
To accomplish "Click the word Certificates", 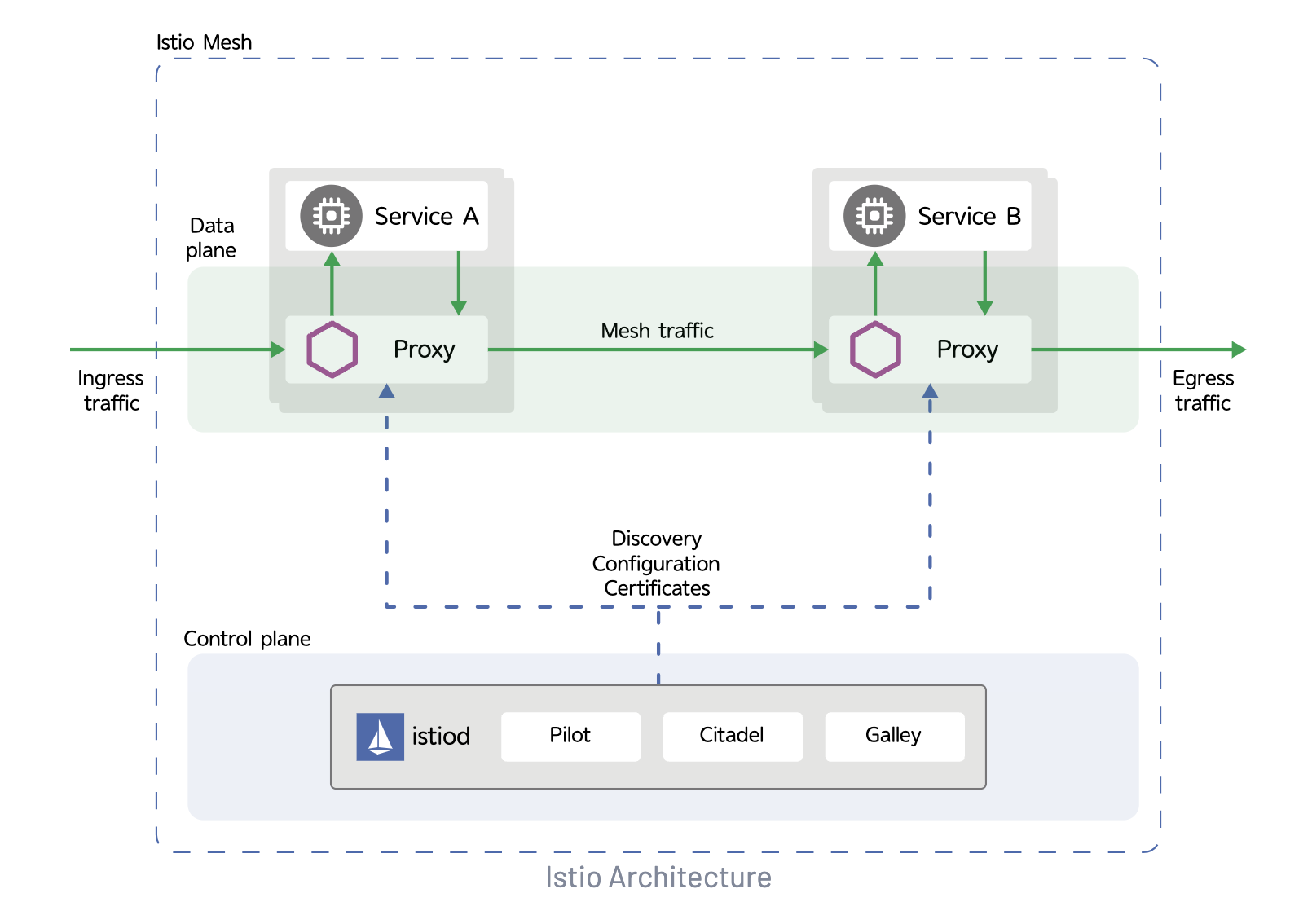I will tap(657, 588).
